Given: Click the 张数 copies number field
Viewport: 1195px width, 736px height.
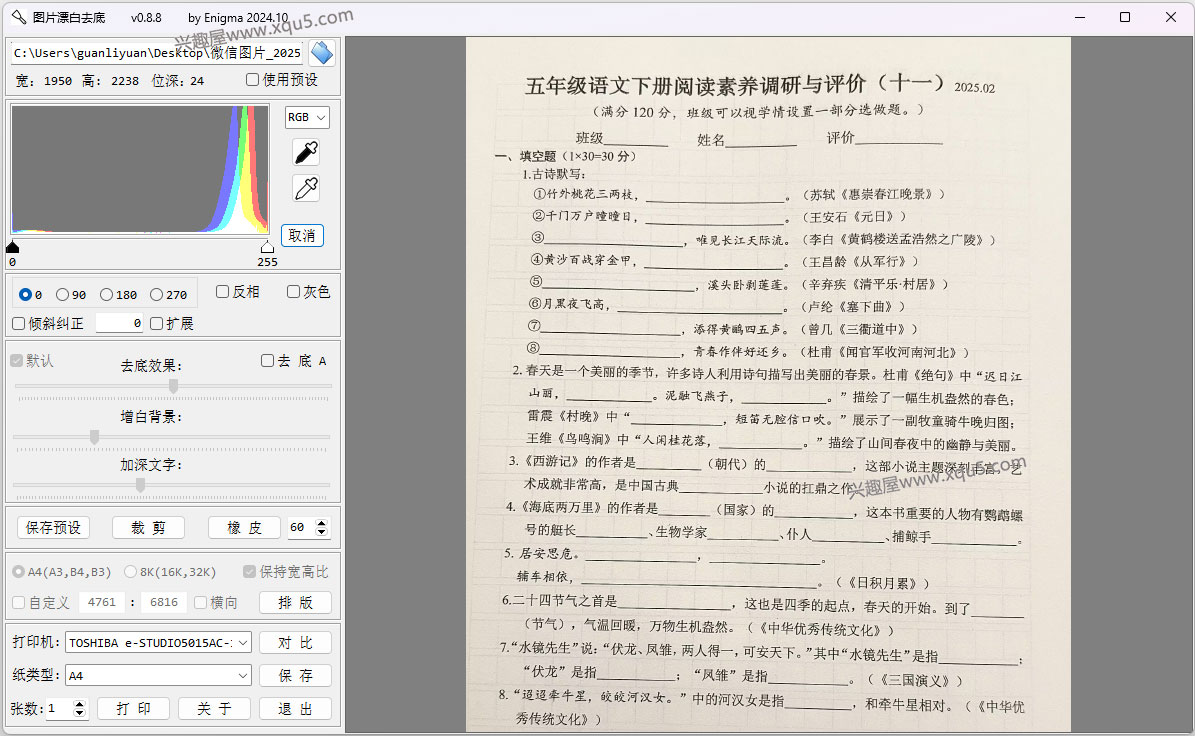Looking at the screenshot, I should click(x=59, y=709).
